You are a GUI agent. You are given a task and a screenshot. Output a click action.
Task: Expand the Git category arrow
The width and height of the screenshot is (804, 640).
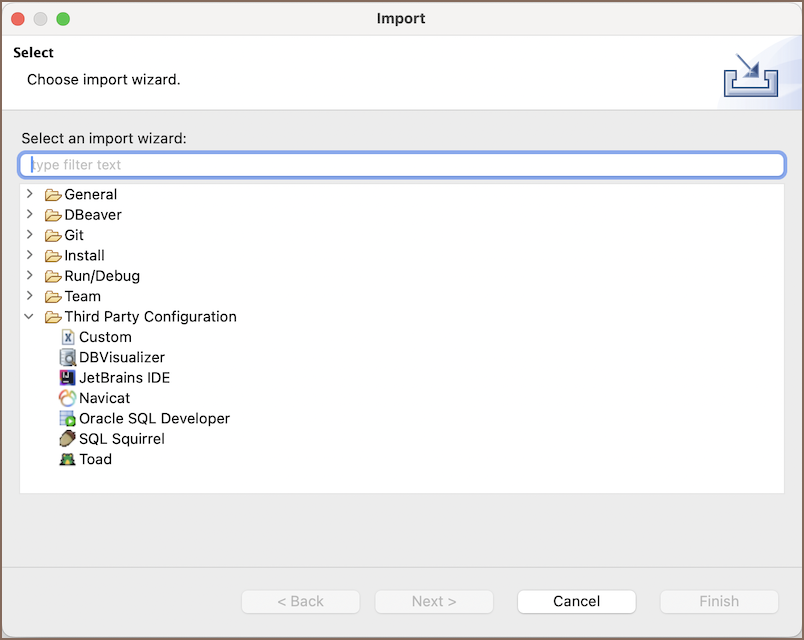point(30,235)
